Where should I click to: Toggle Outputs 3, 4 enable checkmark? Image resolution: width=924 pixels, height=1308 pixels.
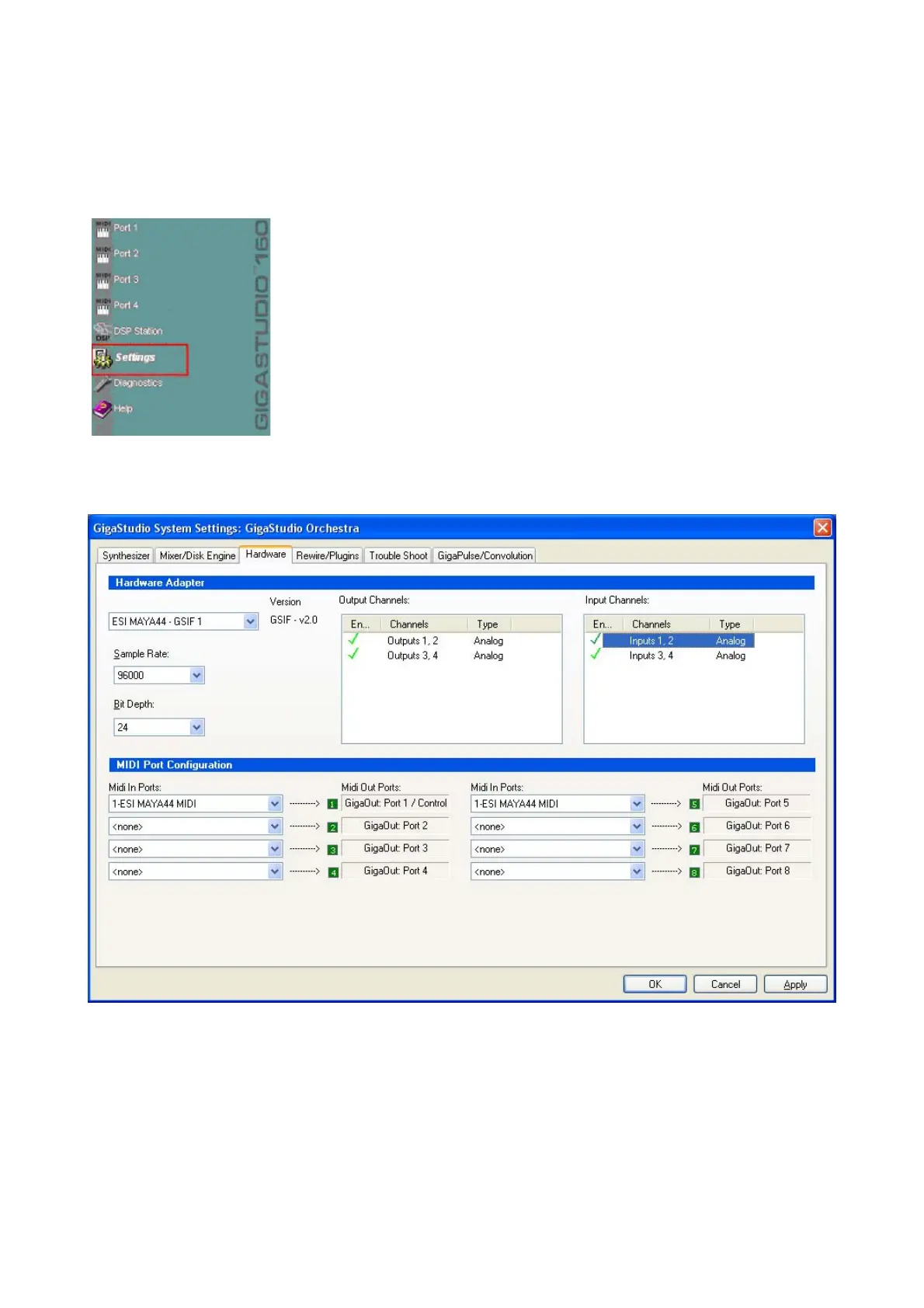point(354,655)
